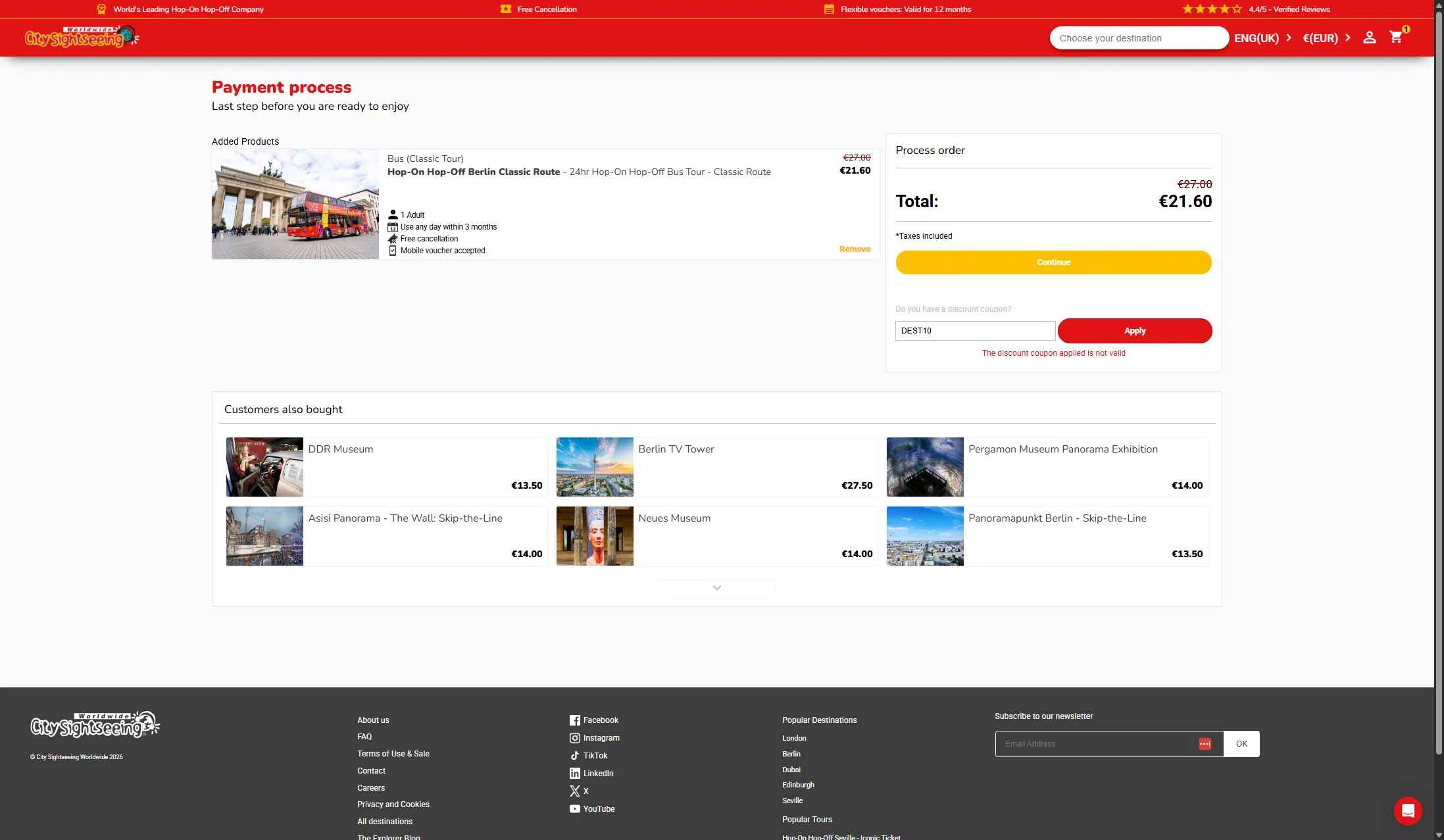
Task: Open the DDR Museum card
Action: [387, 467]
